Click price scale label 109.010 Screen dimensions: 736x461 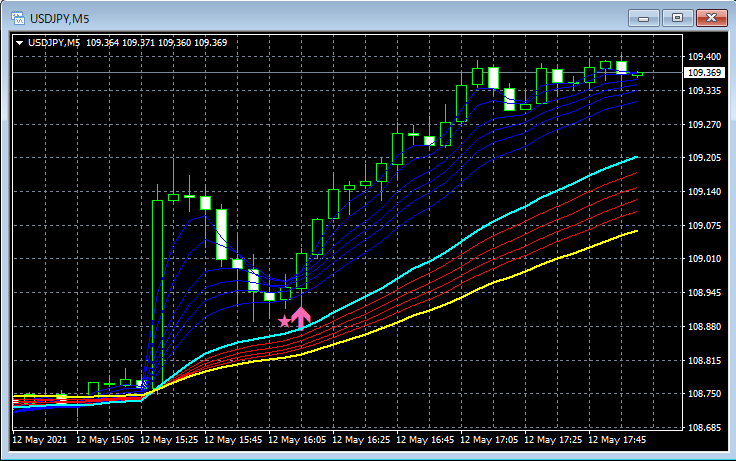click(x=704, y=259)
